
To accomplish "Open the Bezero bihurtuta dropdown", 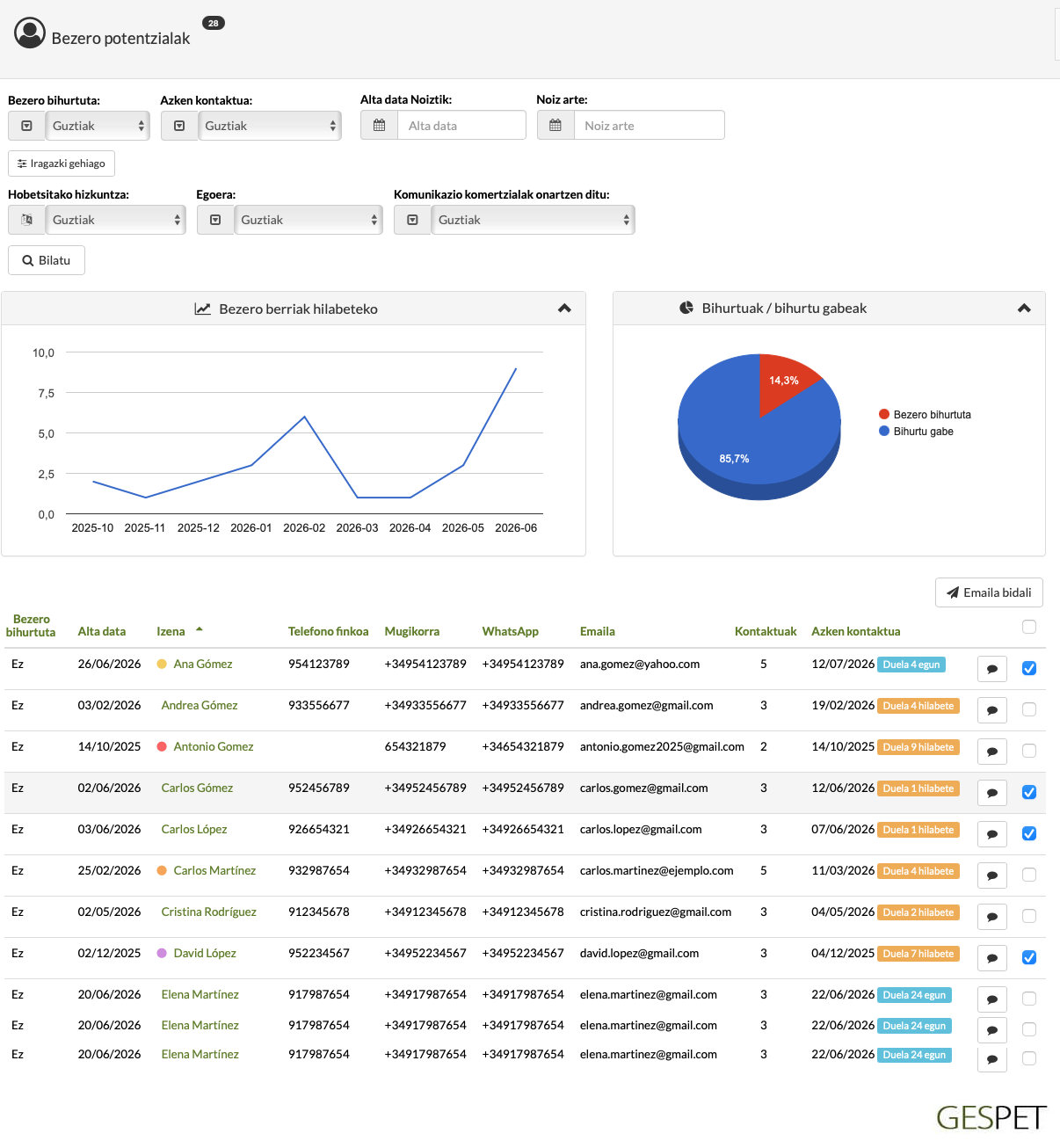I will click(98, 126).
